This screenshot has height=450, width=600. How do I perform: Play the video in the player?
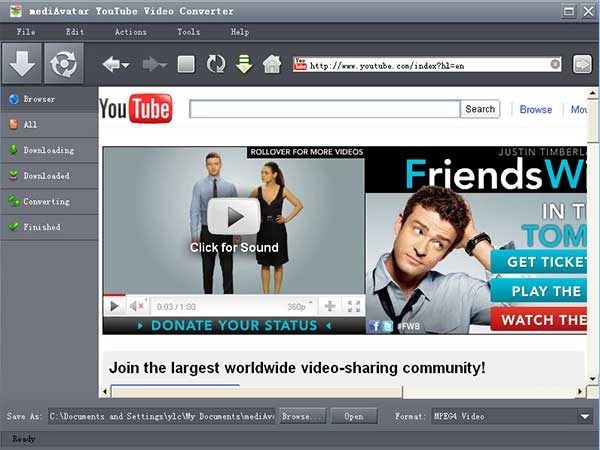[114, 306]
